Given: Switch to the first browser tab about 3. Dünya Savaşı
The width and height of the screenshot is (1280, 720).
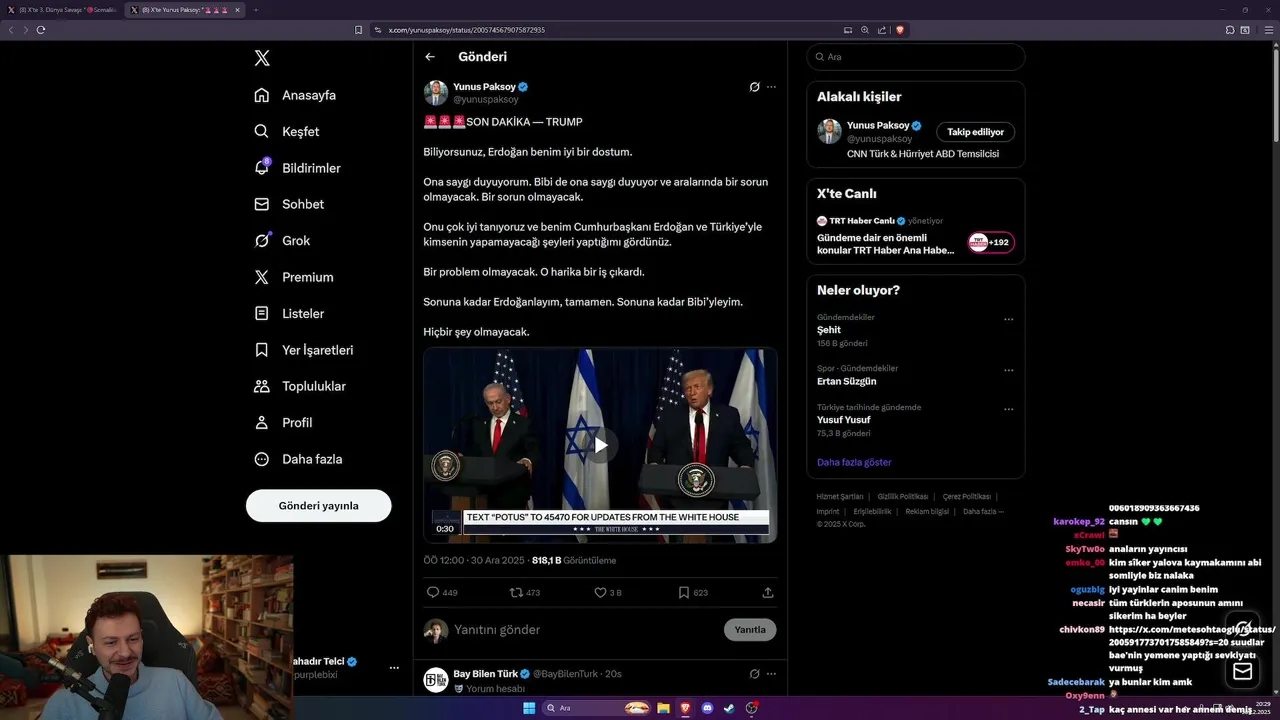Looking at the screenshot, I should click(x=62, y=10).
